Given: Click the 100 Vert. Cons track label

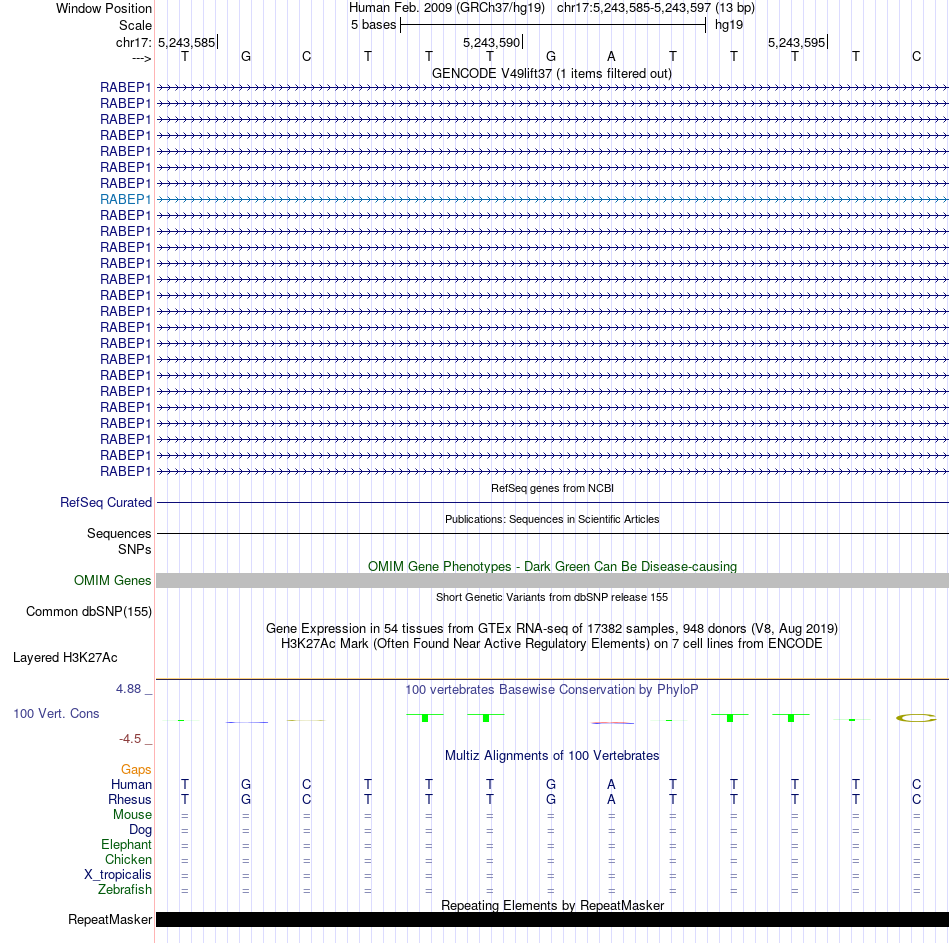Looking at the screenshot, I should click(56, 713).
